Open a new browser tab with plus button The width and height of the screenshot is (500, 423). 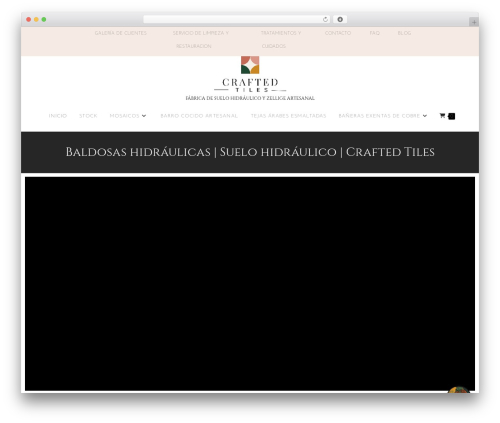[474, 22]
